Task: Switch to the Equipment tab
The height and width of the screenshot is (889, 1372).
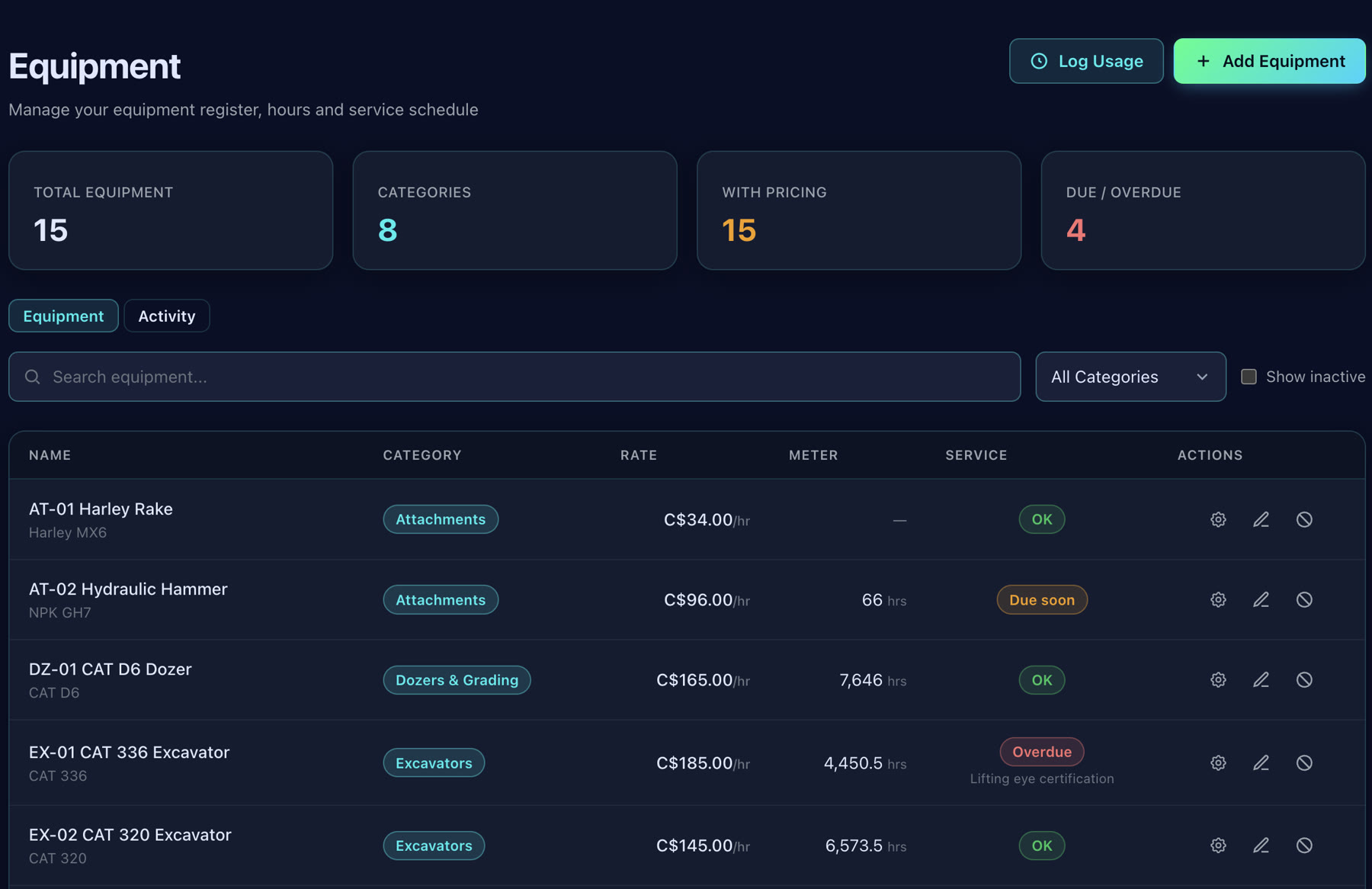Action: [63, 316]
